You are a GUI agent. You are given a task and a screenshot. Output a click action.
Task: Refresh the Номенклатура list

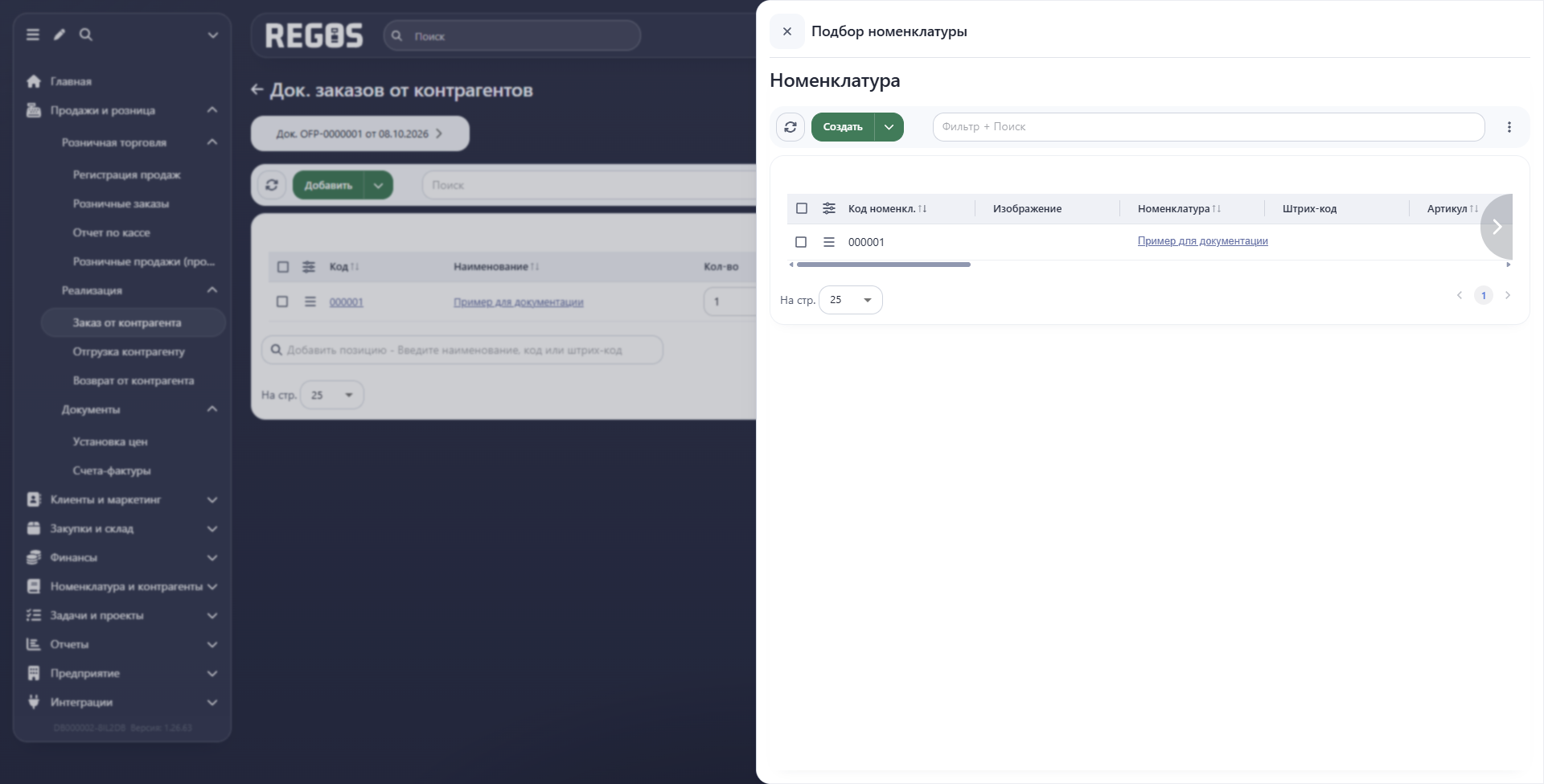pyautogui.click(x=790, y=127)
